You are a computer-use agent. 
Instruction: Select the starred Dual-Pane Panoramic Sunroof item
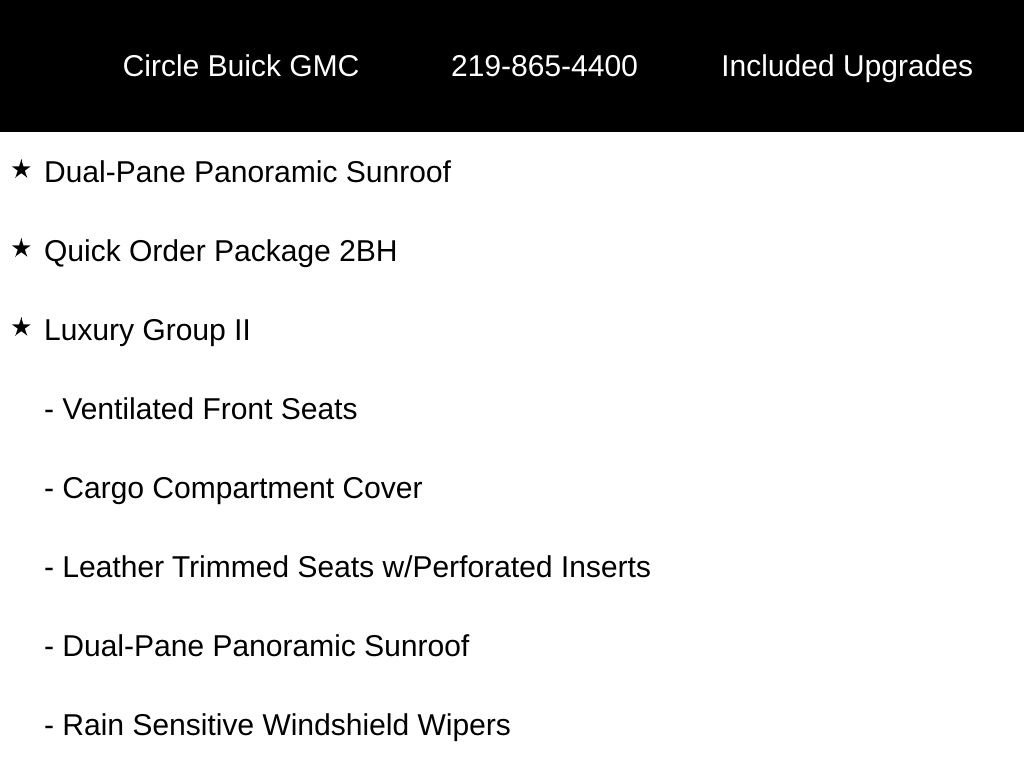(x=248, y=172)
